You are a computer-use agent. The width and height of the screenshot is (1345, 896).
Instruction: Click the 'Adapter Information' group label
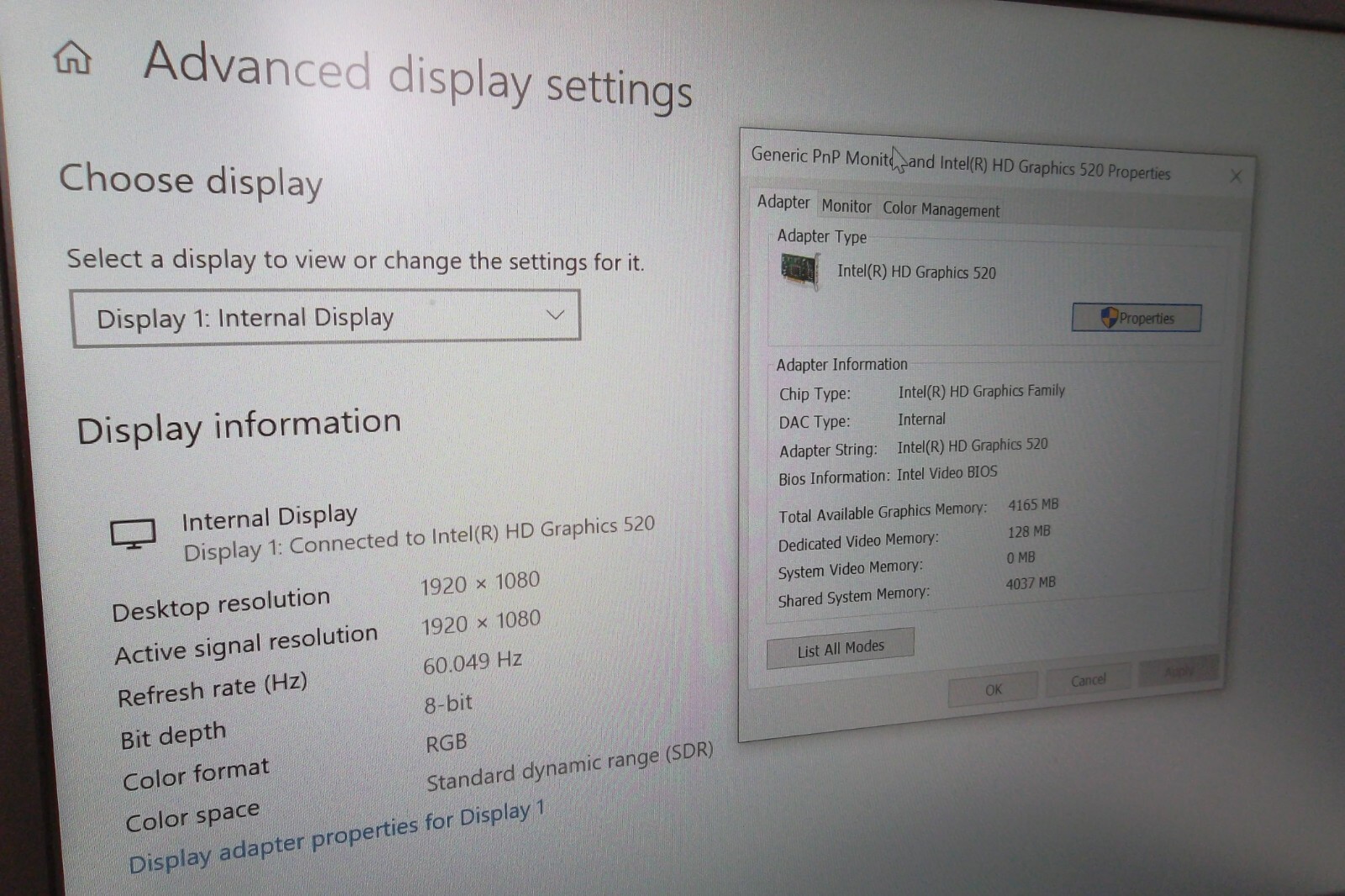tap(841, 364)
